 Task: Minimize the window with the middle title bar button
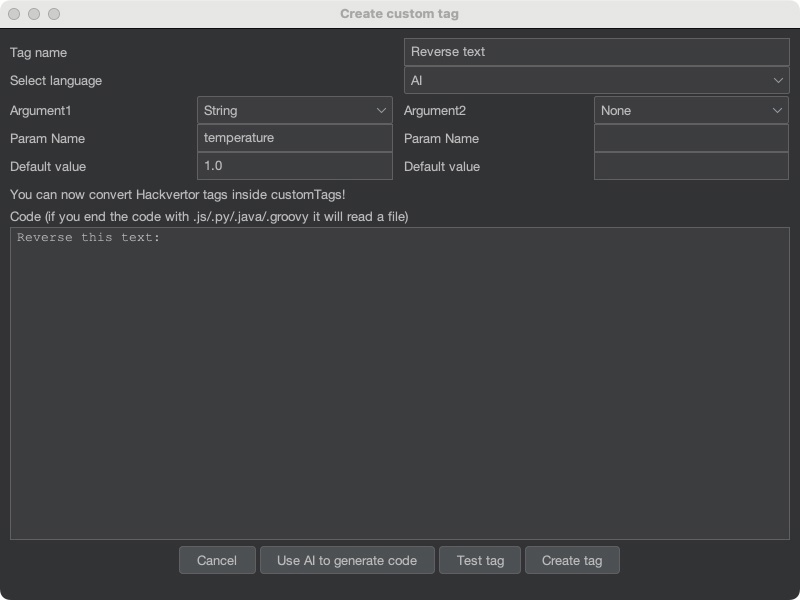[34, 14]
